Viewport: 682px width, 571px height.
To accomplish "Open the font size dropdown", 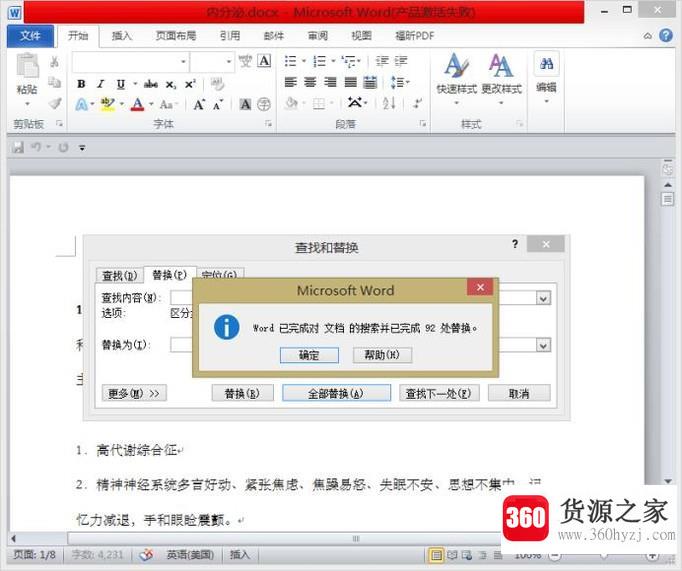I will (x=229, y=62).
